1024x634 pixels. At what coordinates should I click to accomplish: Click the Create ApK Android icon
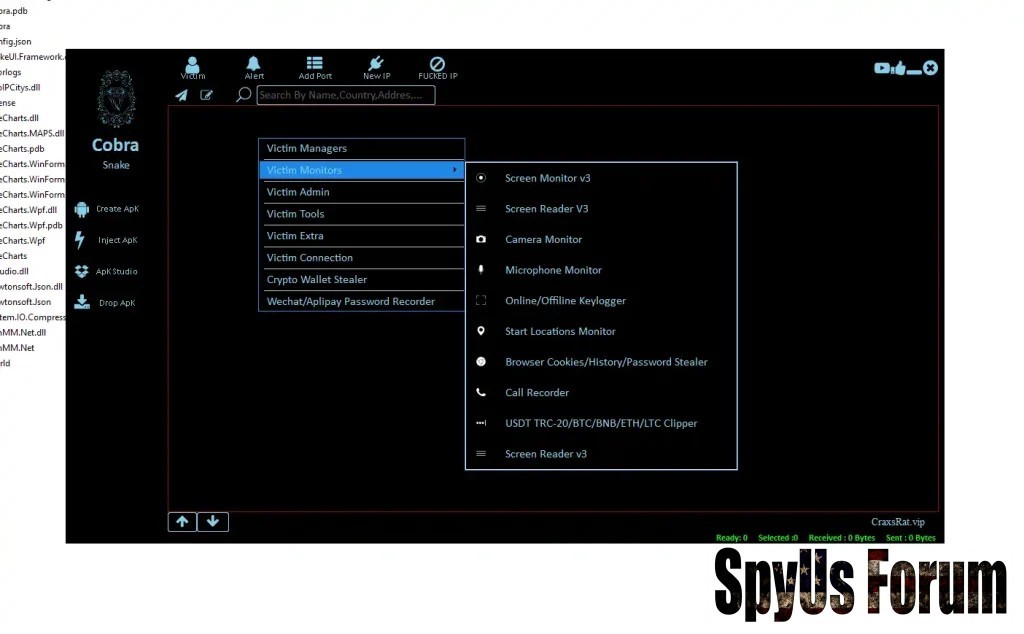[82, 209]
